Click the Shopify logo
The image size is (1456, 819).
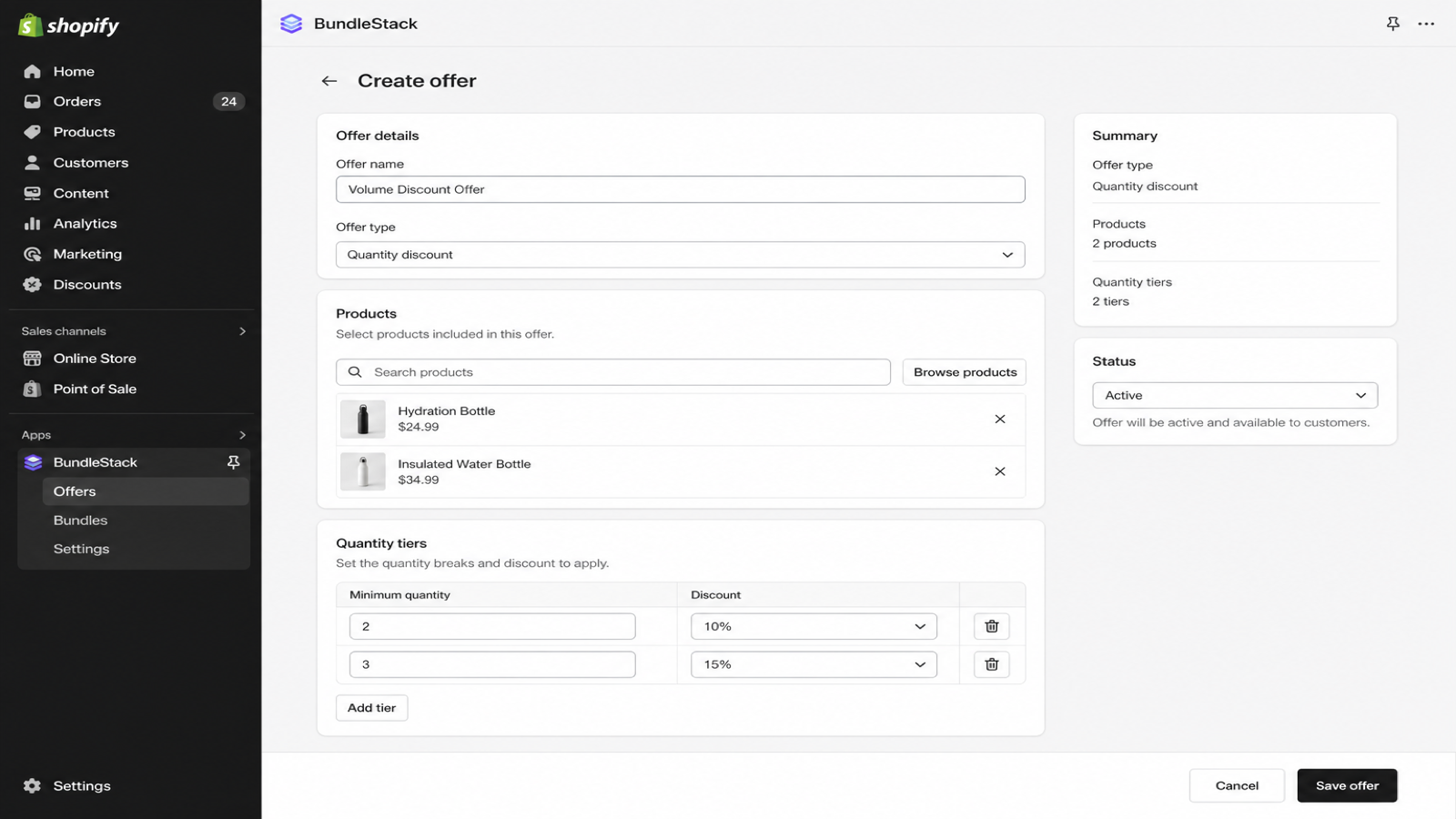click(69, 25)
